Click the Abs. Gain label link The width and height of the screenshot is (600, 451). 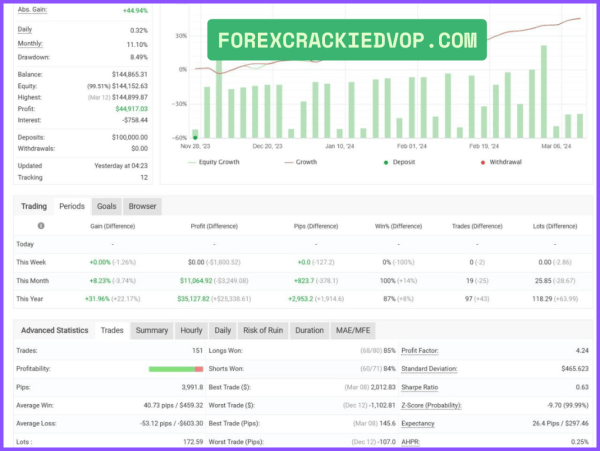click(32, 10)
